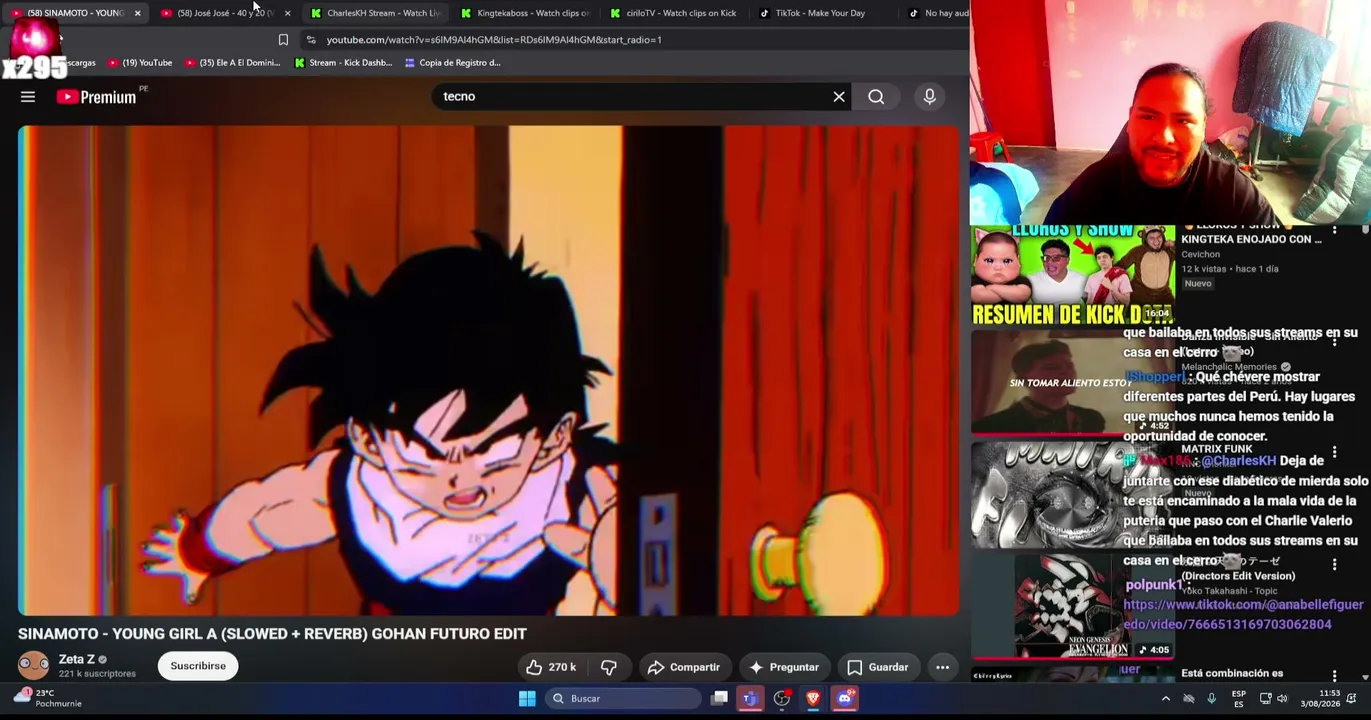The height and width of the screenshot is (720, 1371).
Task: Open the Zeta Z channel avatar
Action: [33, 666]
